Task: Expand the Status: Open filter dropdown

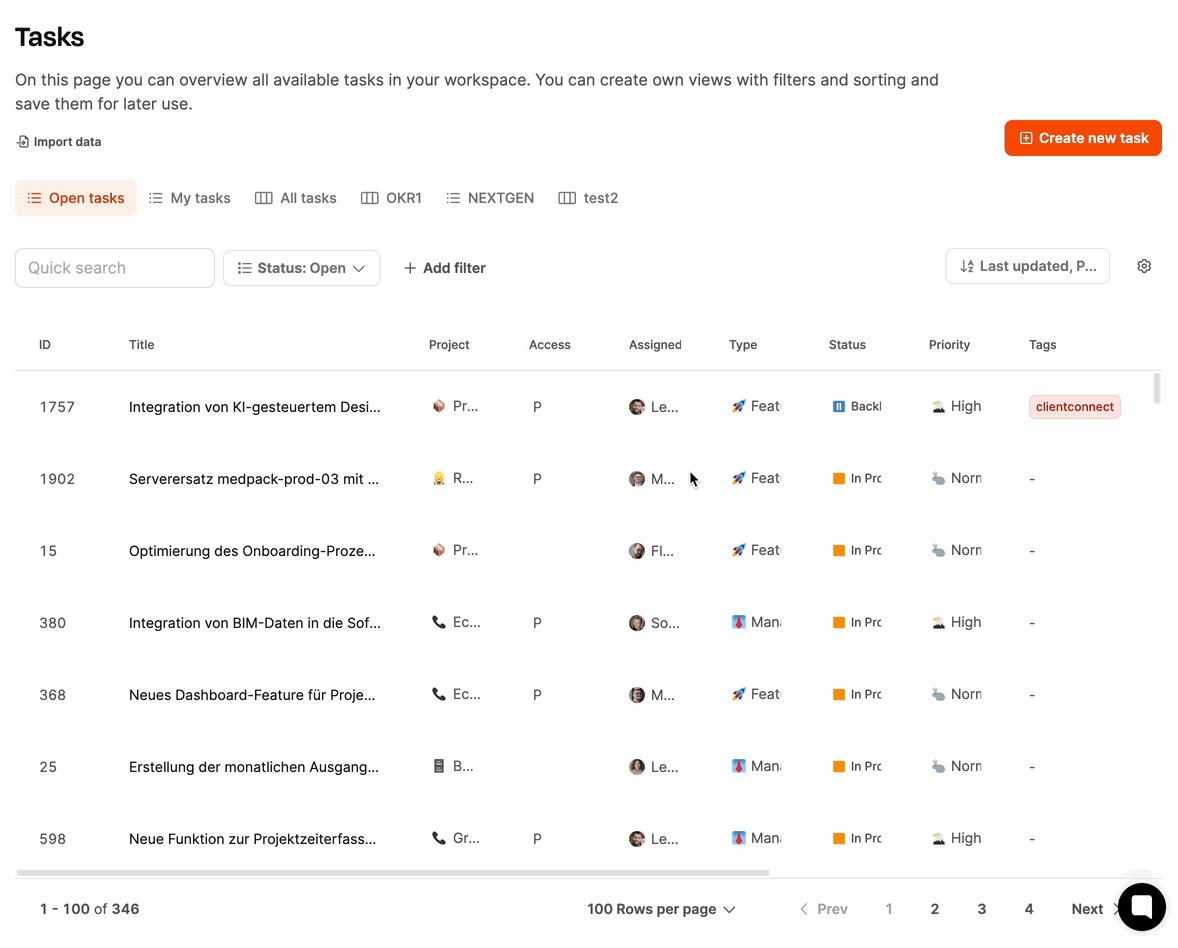Action: [301, 268]
